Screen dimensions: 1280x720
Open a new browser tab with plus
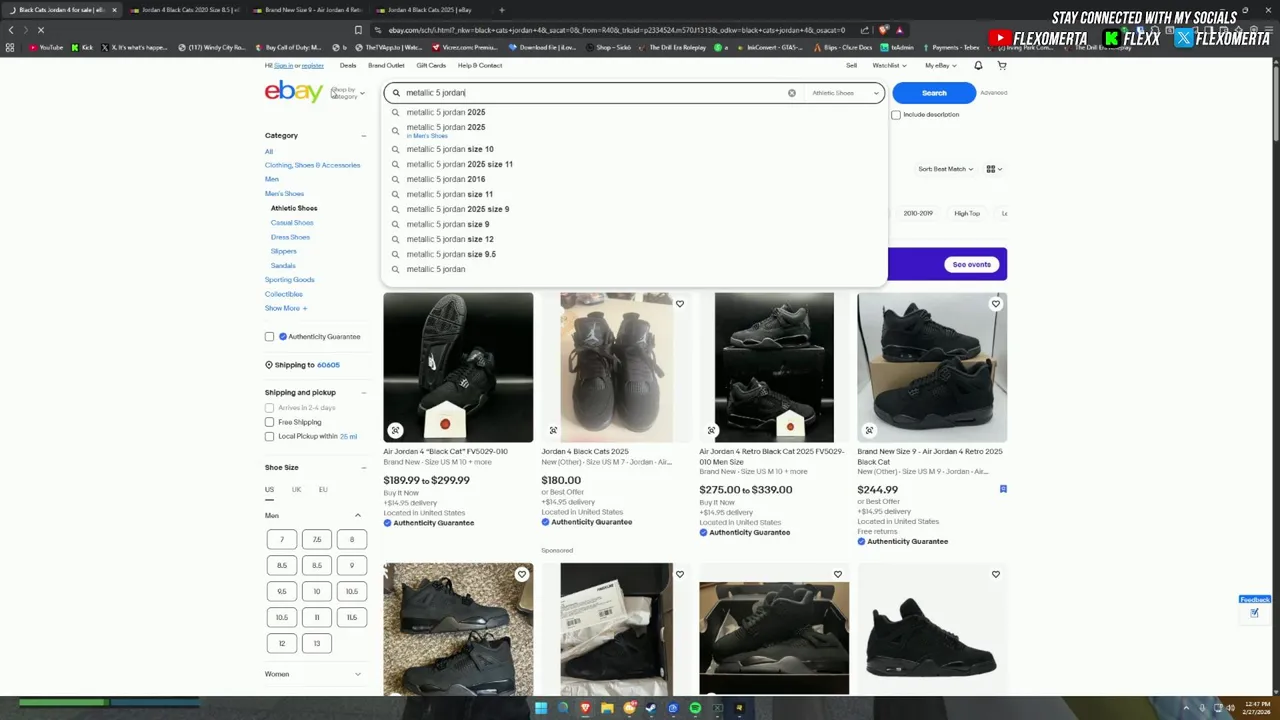point(502,10)
